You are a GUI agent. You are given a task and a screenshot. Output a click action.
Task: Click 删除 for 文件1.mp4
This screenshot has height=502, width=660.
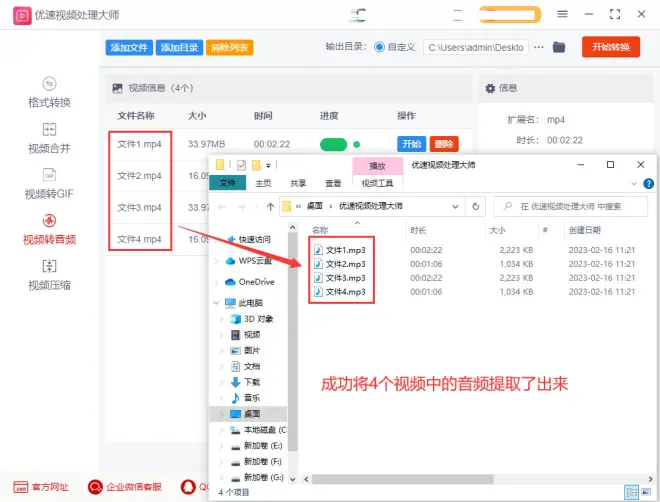[444, 144]
